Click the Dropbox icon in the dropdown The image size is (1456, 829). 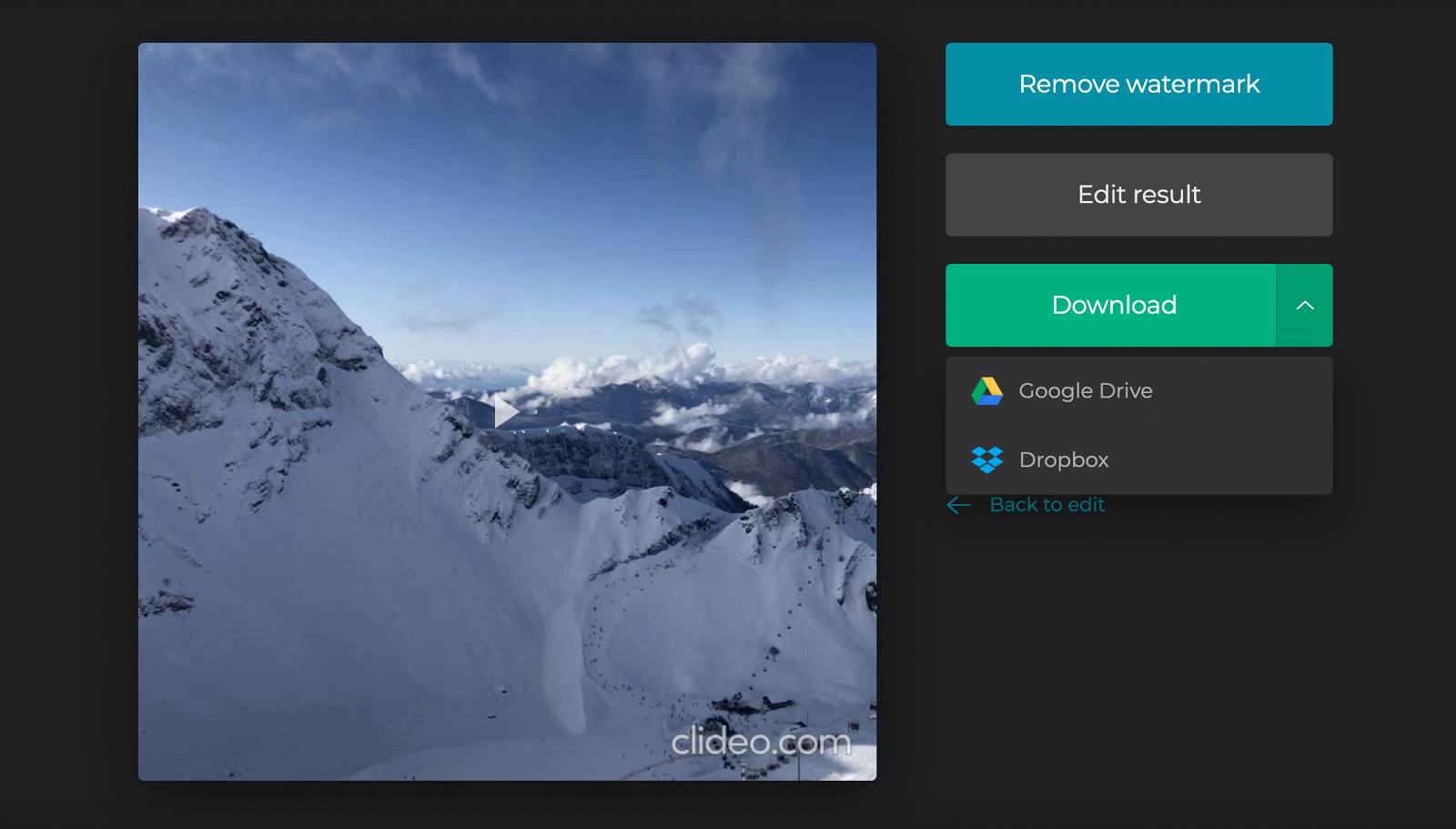pos(987,460)
